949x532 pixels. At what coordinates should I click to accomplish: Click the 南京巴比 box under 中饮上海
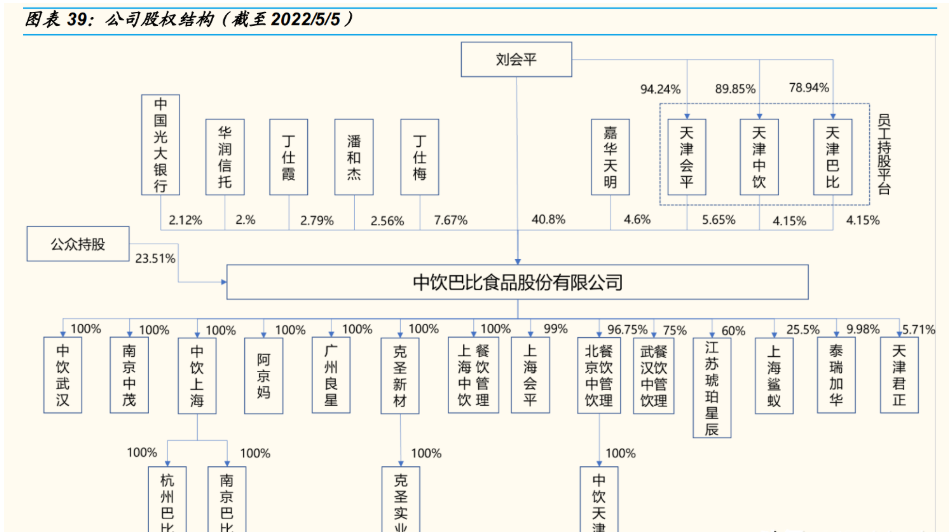coord(227,499)
